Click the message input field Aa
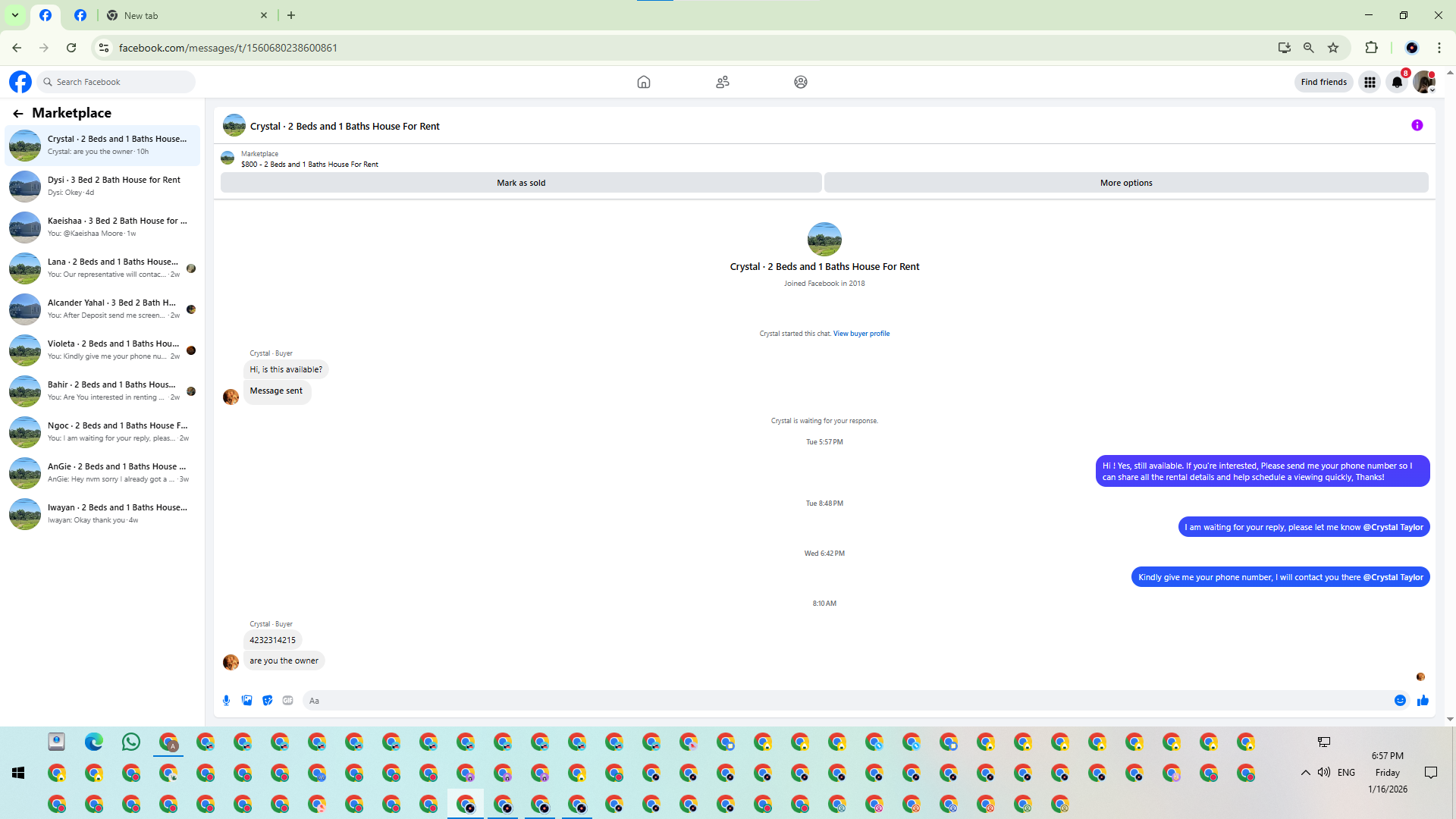Image resolution: width=1456 pixels, height=819 pixels. [842, 701]
